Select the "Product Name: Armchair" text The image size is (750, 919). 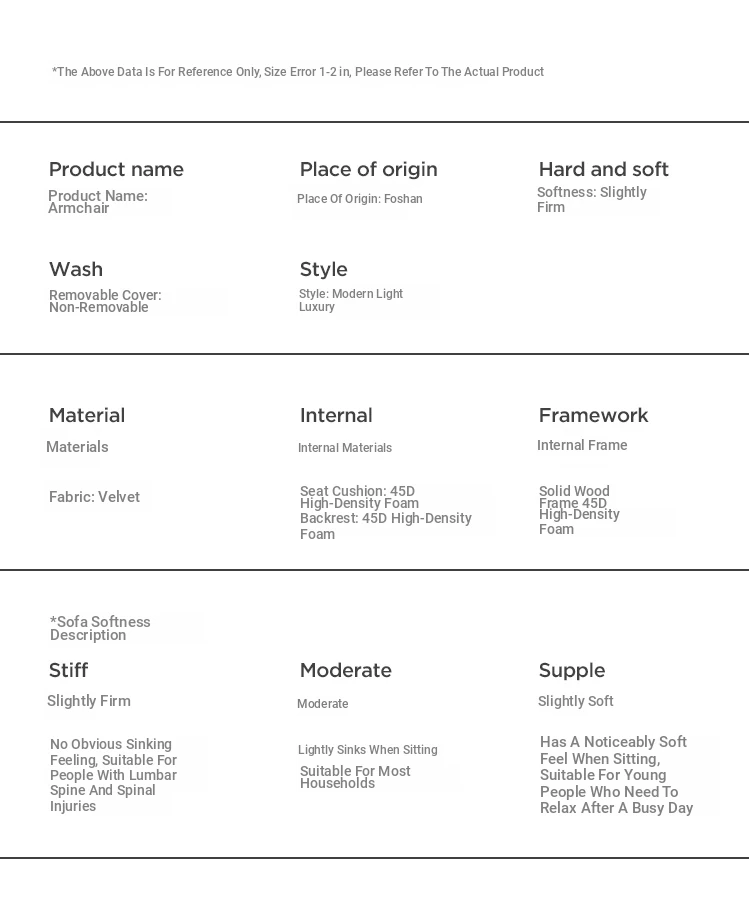98,202
